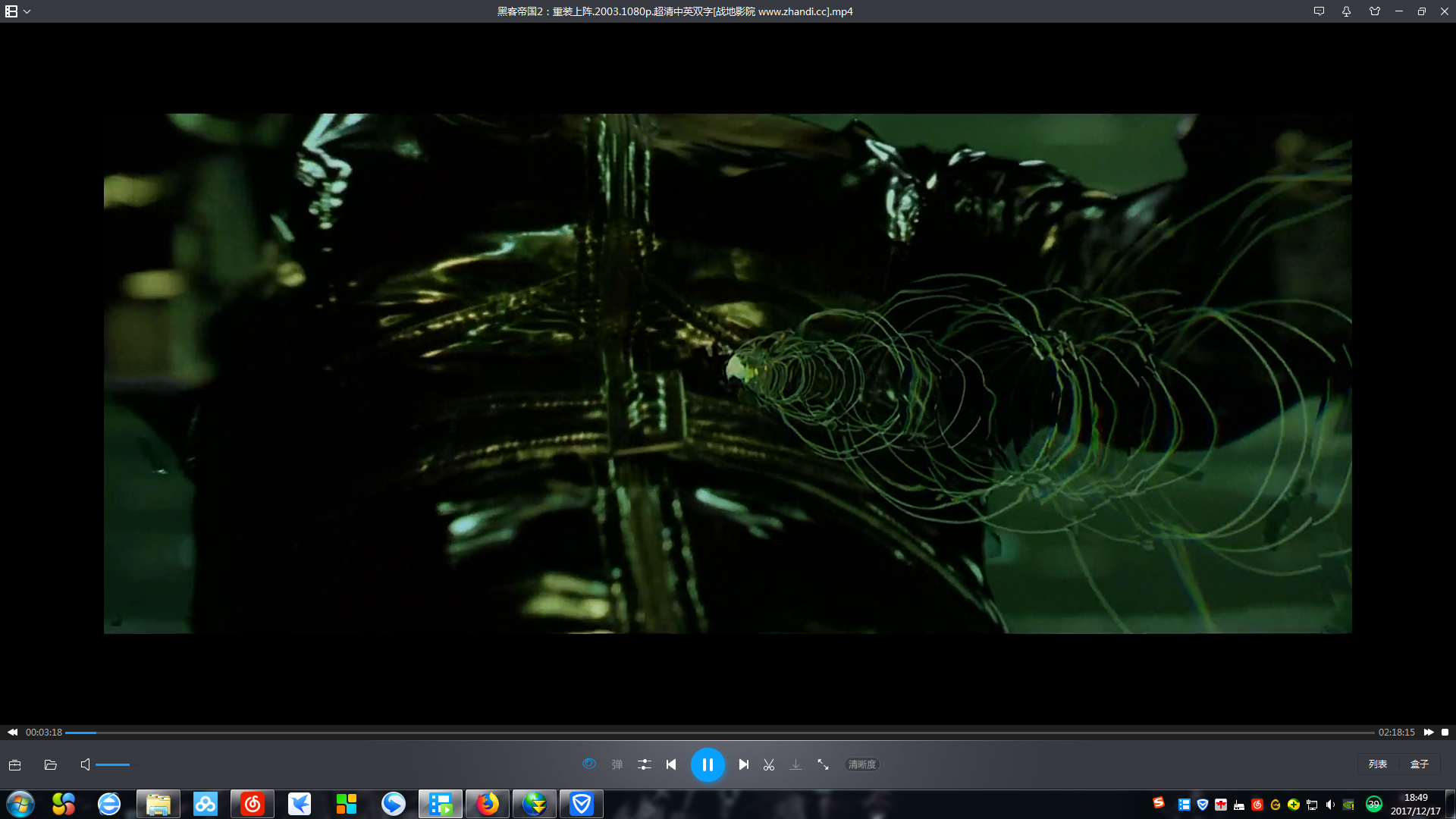Toggle 弹 danmaku comments
This screenshot has width=1456, height=819.
617,764
